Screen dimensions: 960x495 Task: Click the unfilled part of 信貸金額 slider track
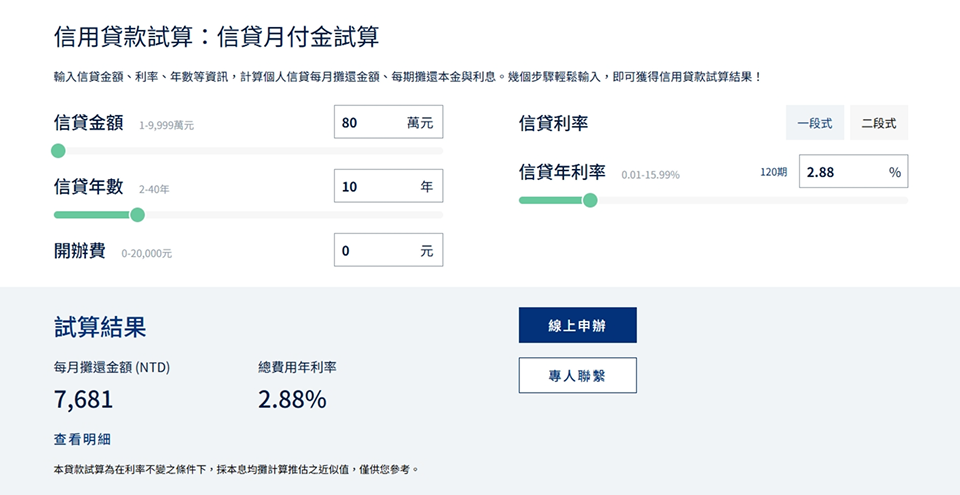(x=250, y=151)
